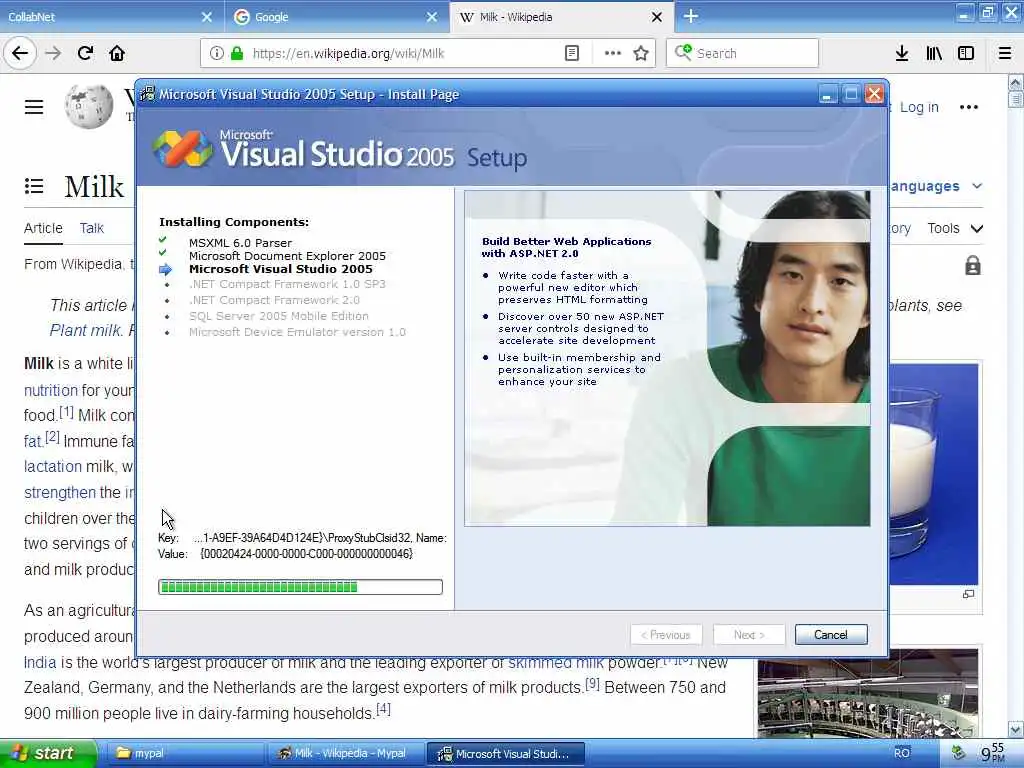Expand the languages dropdown chevron
The height and width of the screenshot is (768, 1024).
pos(977,186)
